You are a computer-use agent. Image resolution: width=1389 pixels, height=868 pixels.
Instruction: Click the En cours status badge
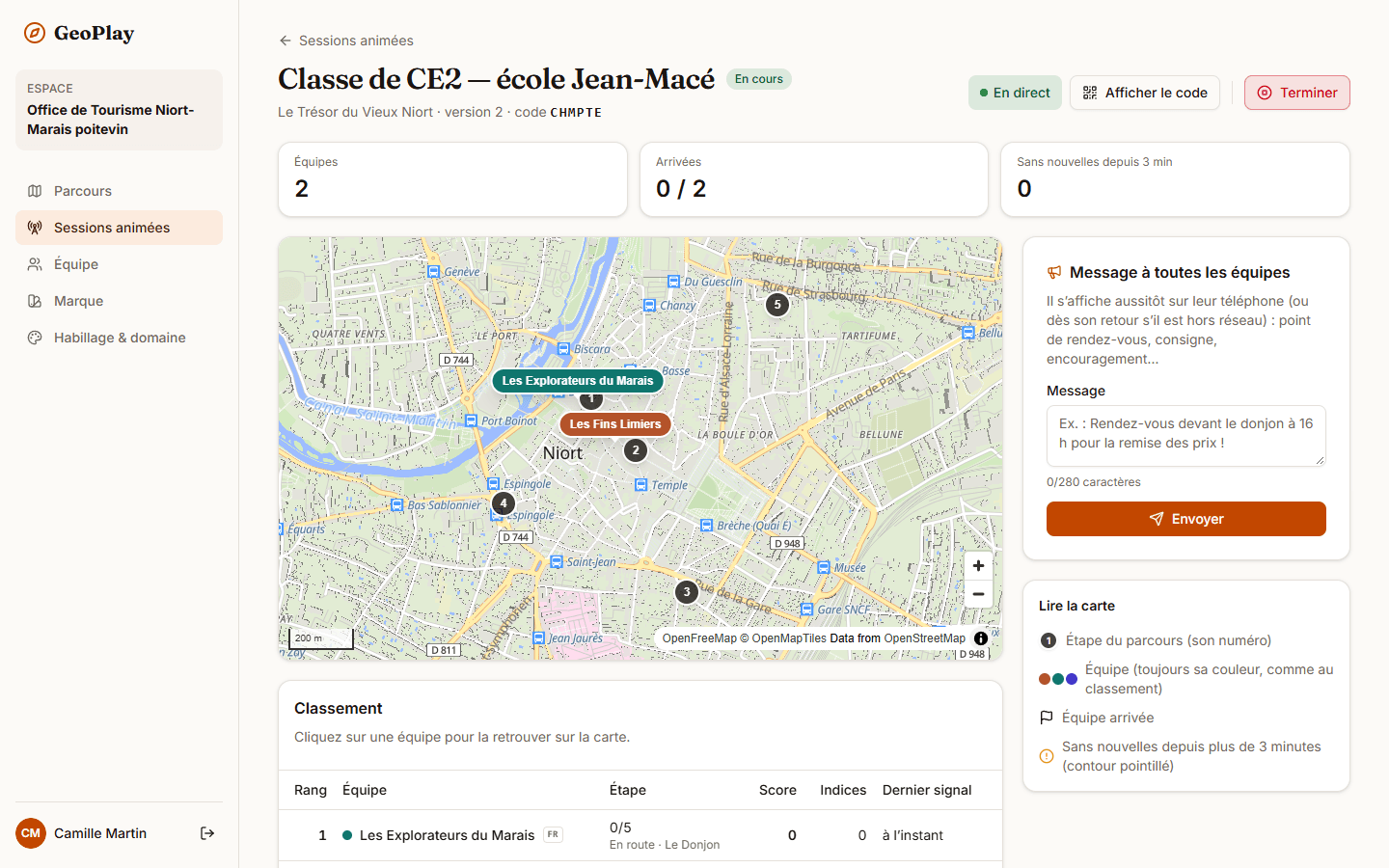click(x=759, y=79)
